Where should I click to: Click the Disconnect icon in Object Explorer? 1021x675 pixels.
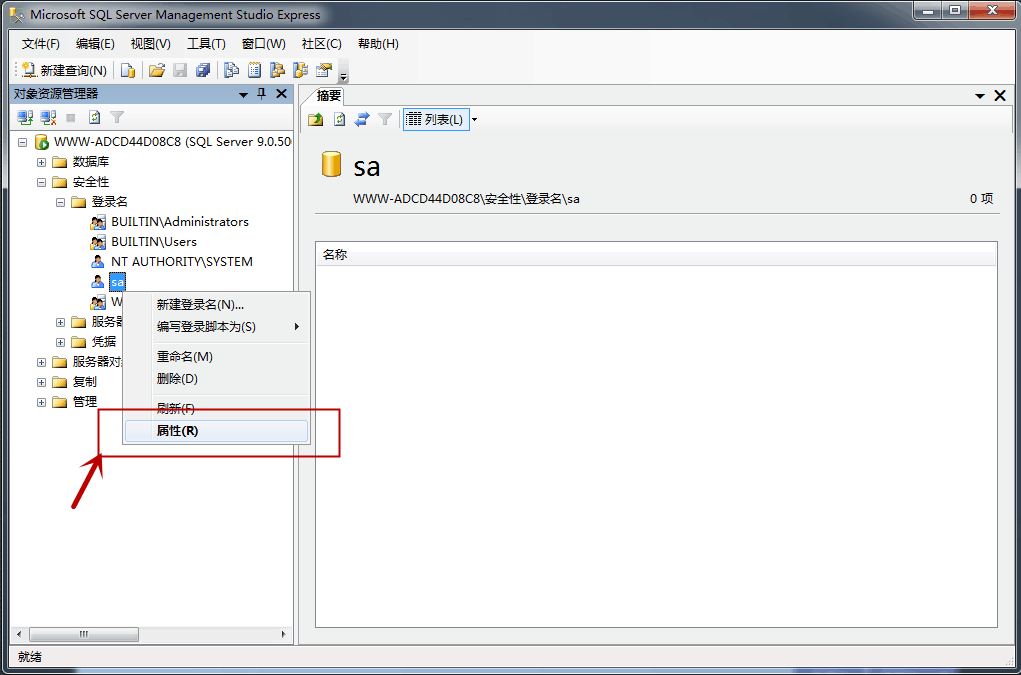(48, 118)
